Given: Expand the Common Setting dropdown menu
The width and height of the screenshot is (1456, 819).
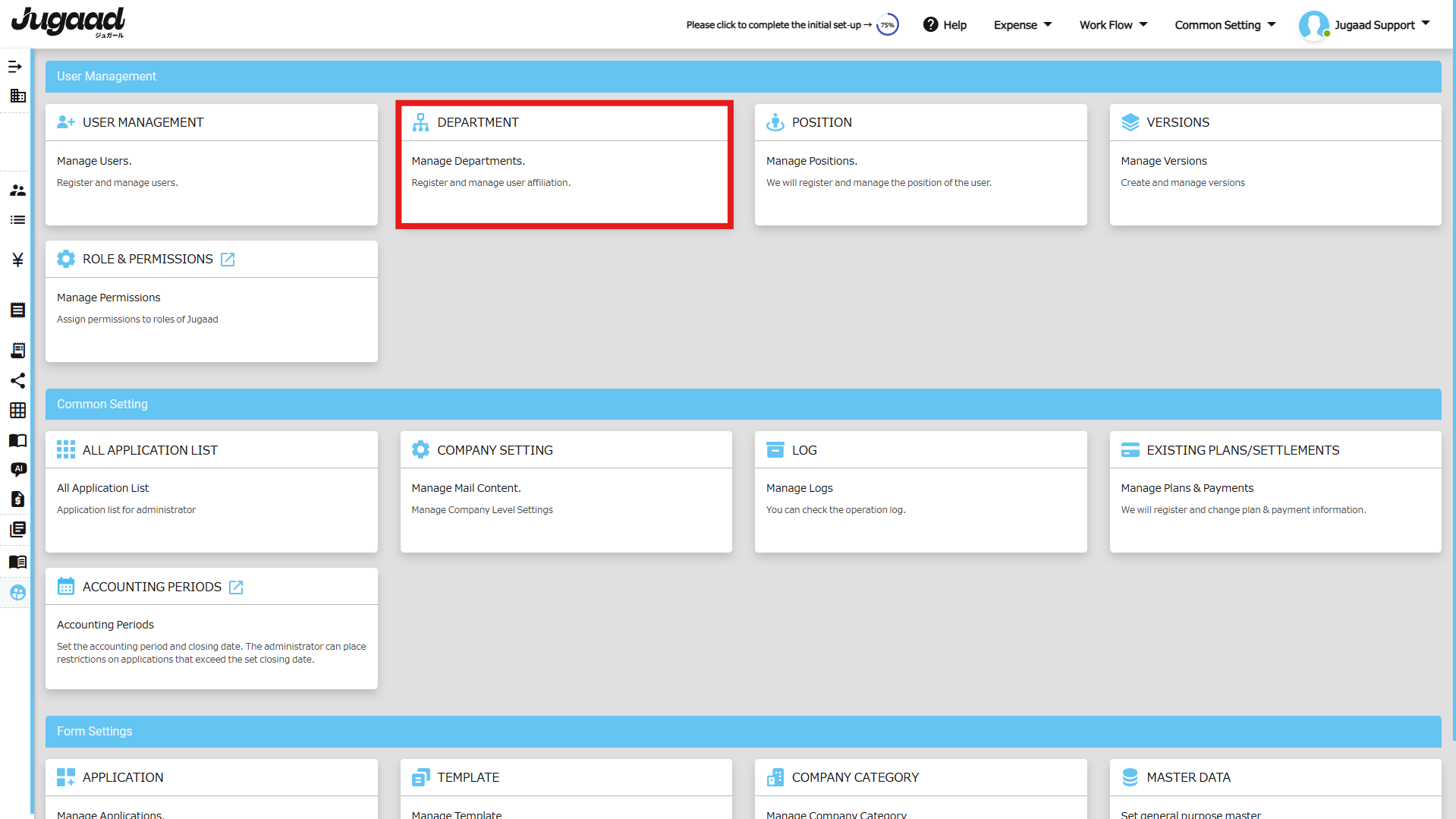Looking at the screenshot, I should coord(1225,25).
